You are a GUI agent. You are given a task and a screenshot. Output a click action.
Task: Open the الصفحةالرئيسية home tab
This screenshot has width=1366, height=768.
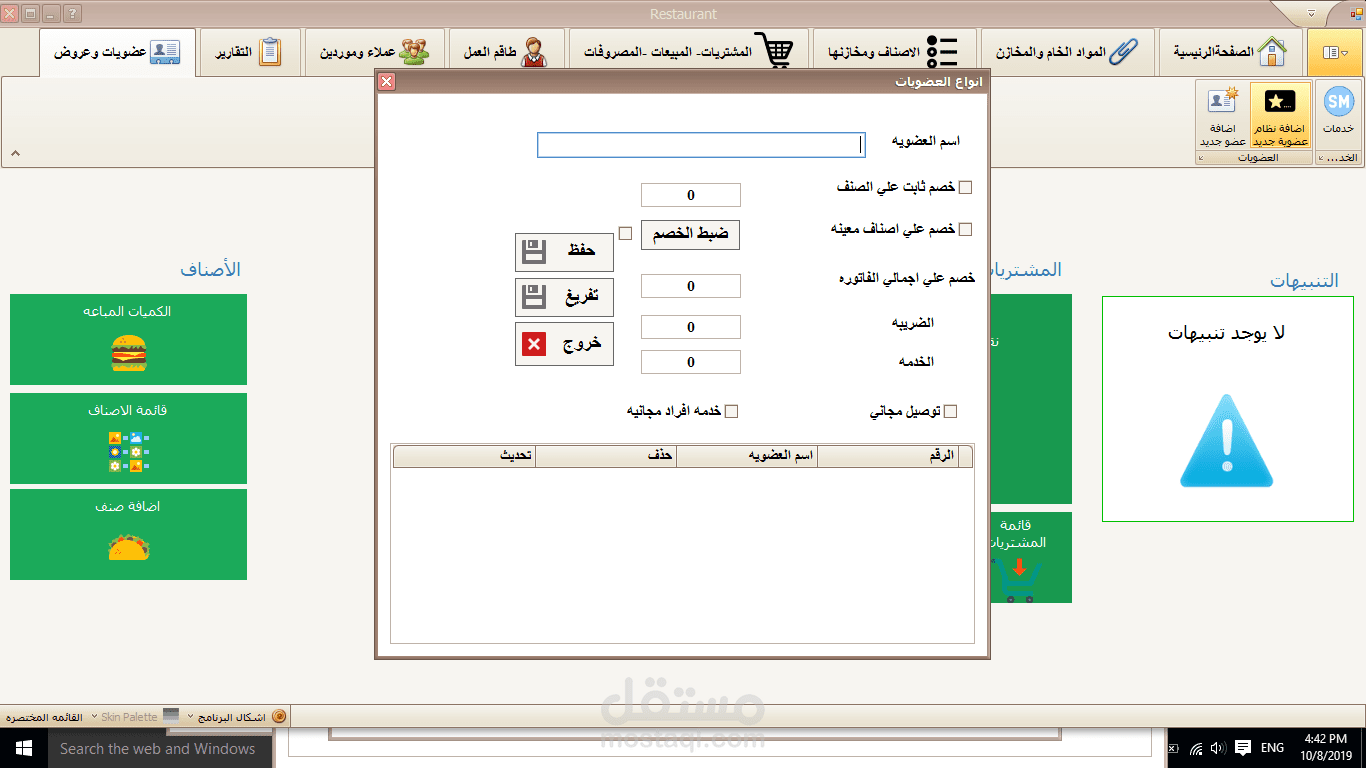pyautogui.click(x=1230, y=52)
